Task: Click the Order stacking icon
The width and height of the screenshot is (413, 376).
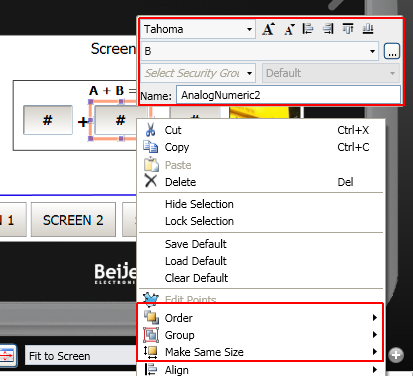Action: coord(151,317)
